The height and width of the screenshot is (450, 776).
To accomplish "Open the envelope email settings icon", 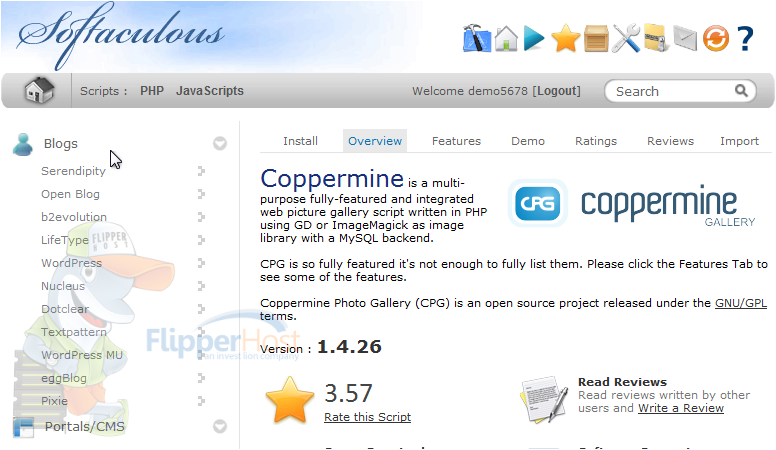I will [x=685, y=39].
